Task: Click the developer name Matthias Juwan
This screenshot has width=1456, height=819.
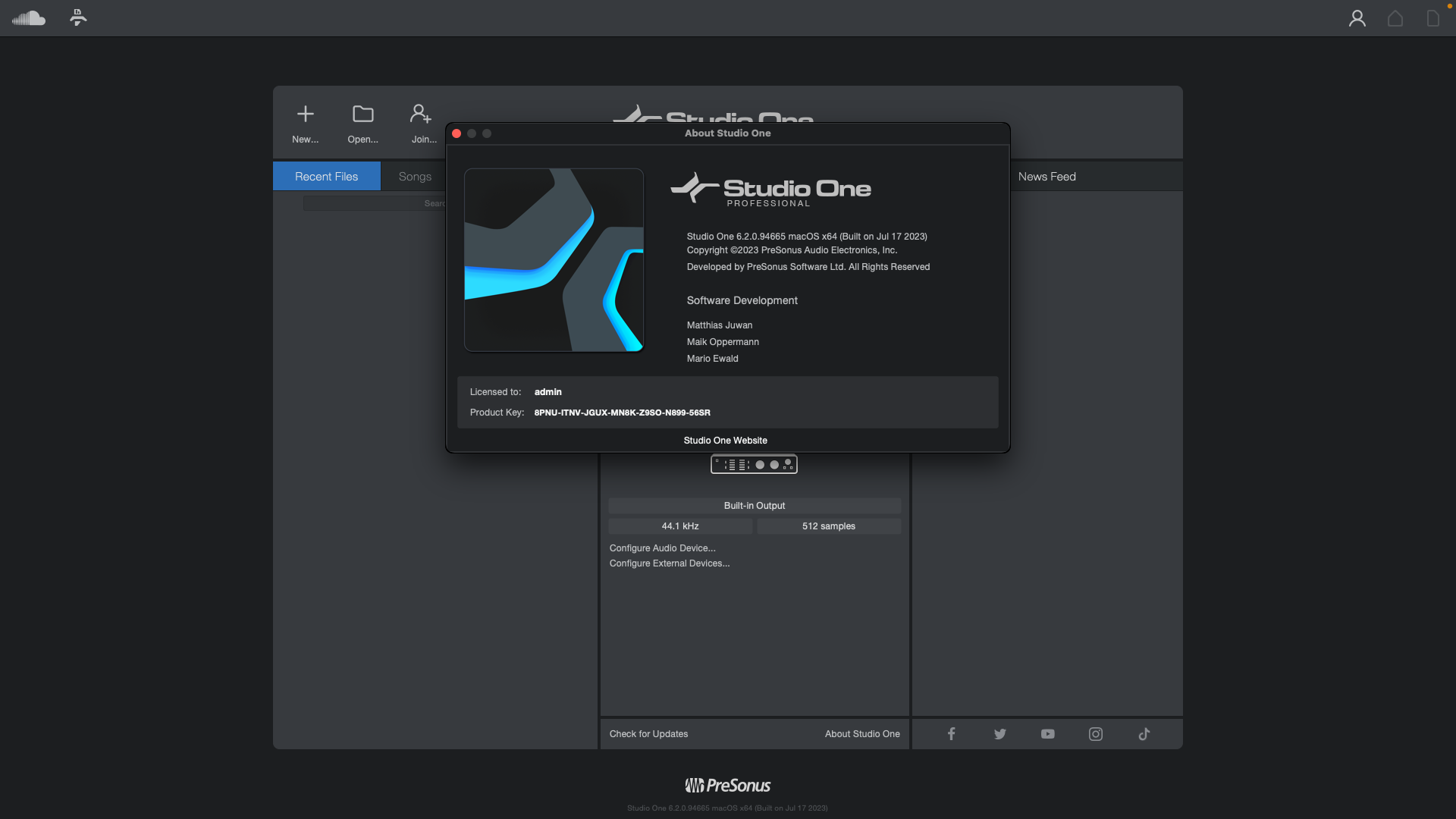Action: click(719, 325)
